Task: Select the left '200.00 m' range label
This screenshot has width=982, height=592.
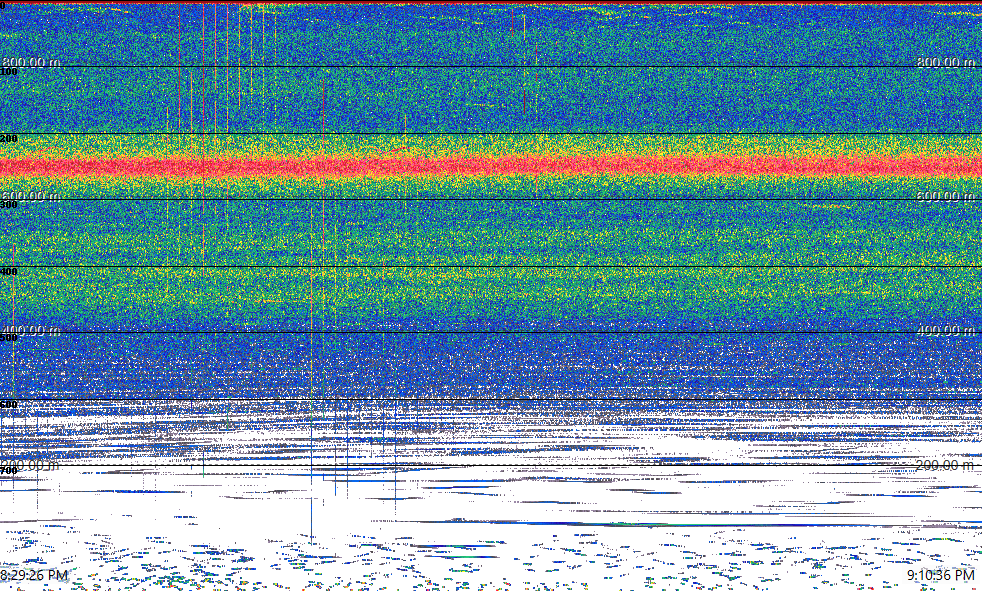Action: click(30, 465)
